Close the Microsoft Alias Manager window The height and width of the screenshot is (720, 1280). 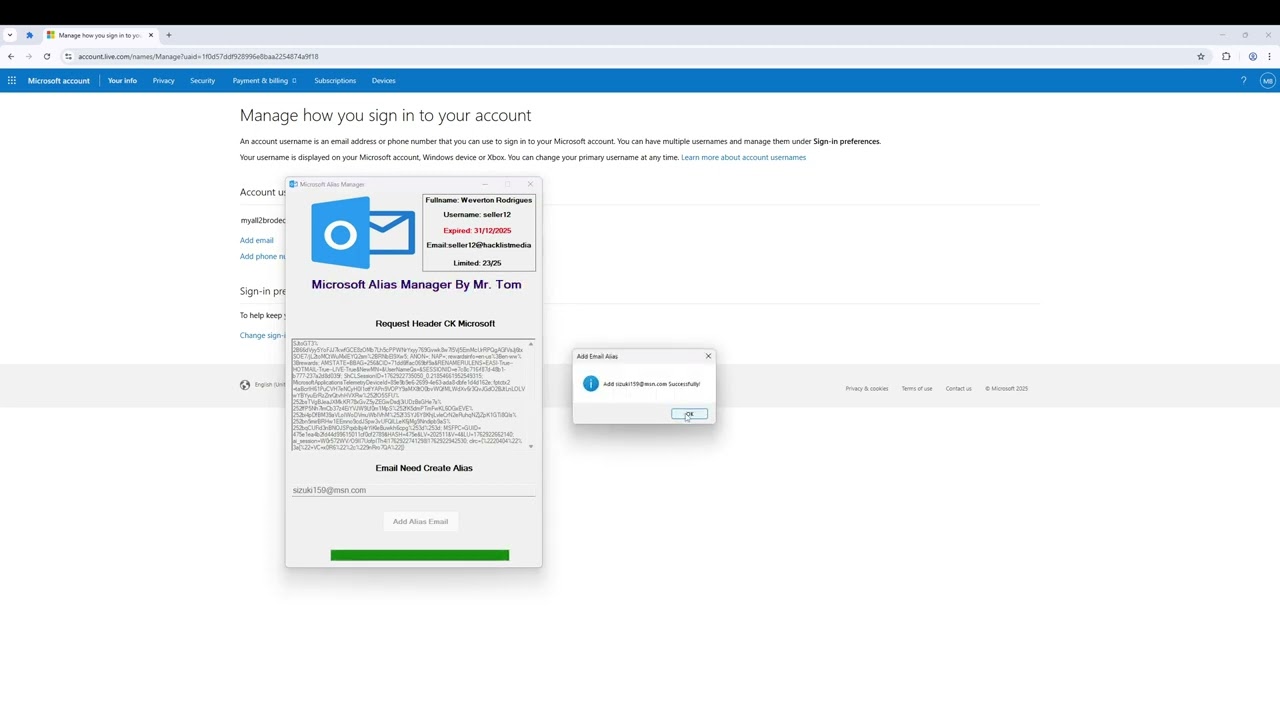tap(530, 184)
